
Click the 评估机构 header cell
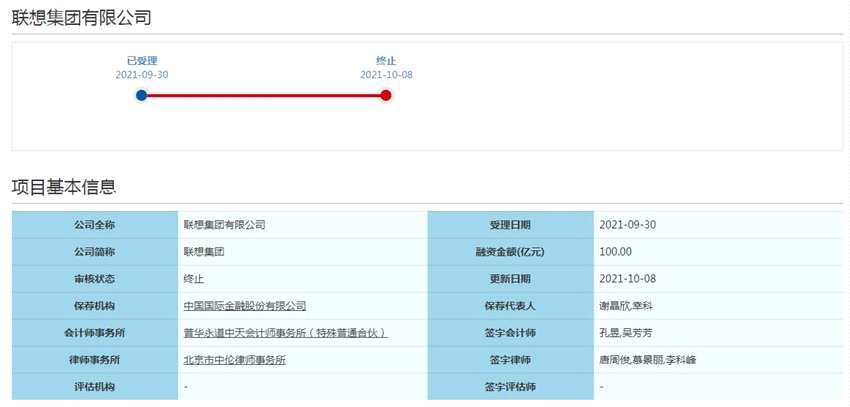pos(95,387)
